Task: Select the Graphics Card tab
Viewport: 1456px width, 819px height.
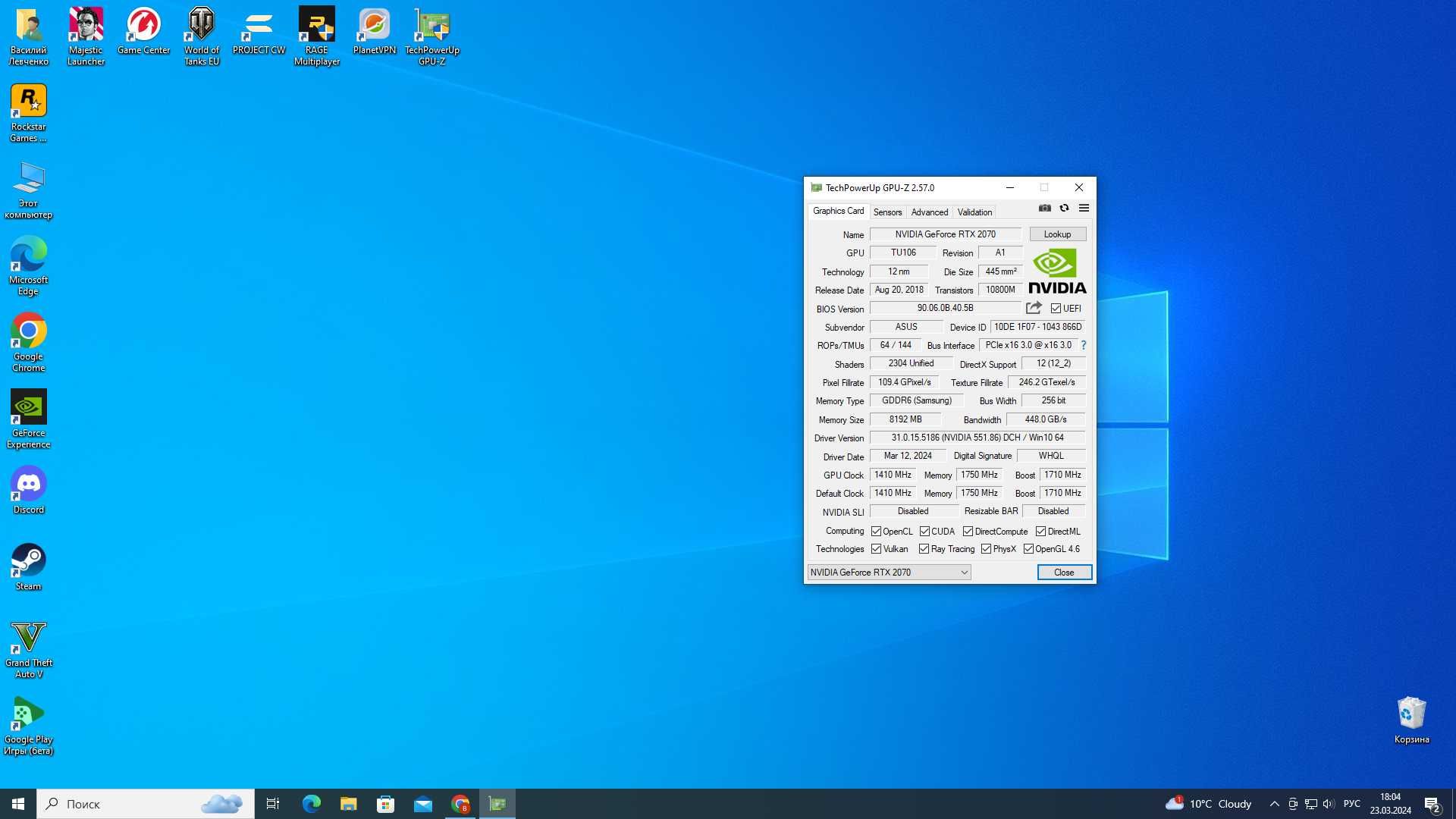Action: pos(838,211)
